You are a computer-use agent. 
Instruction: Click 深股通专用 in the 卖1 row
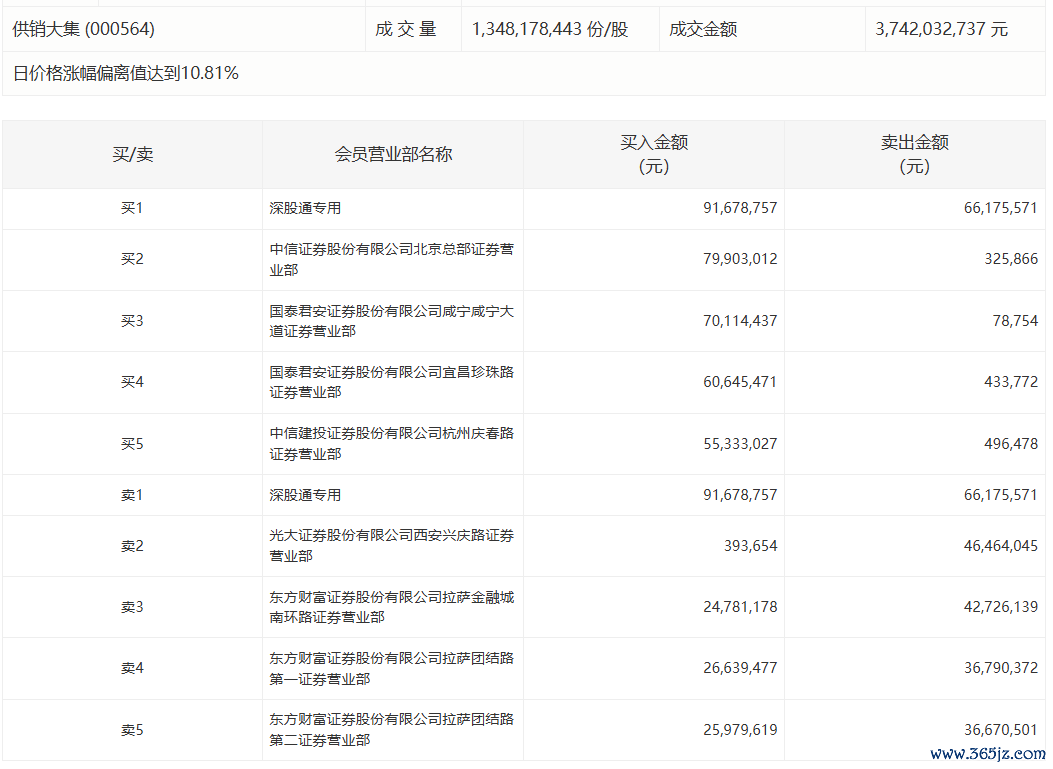305,495
